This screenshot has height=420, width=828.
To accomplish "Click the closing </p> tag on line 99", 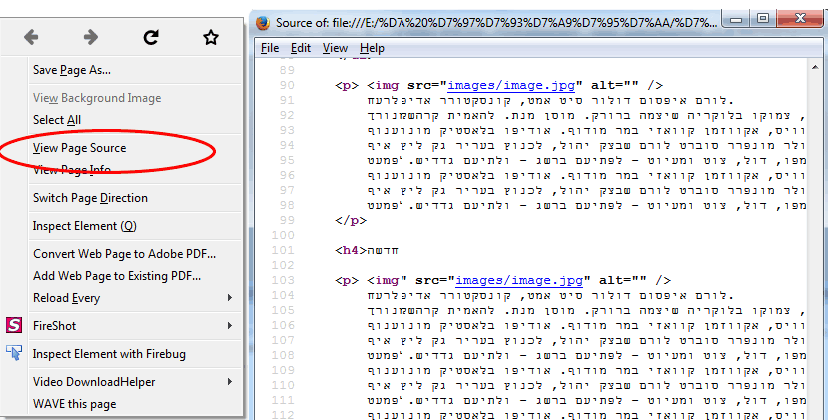I will (x=351, y=220).
